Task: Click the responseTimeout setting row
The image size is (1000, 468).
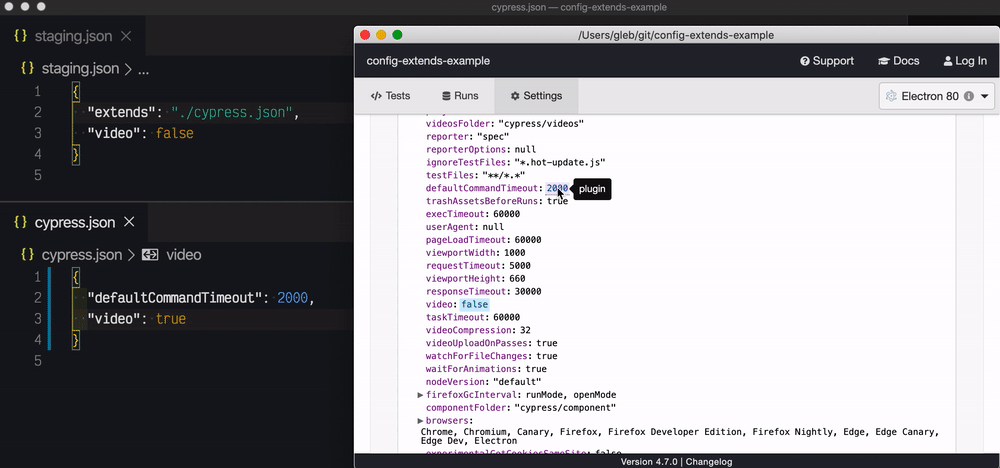Action: pyautogui.click(x=483, y=291)
